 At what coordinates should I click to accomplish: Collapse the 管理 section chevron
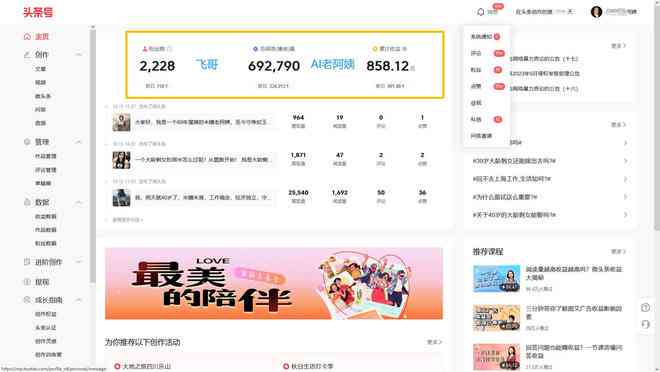(x=79, y=142)
